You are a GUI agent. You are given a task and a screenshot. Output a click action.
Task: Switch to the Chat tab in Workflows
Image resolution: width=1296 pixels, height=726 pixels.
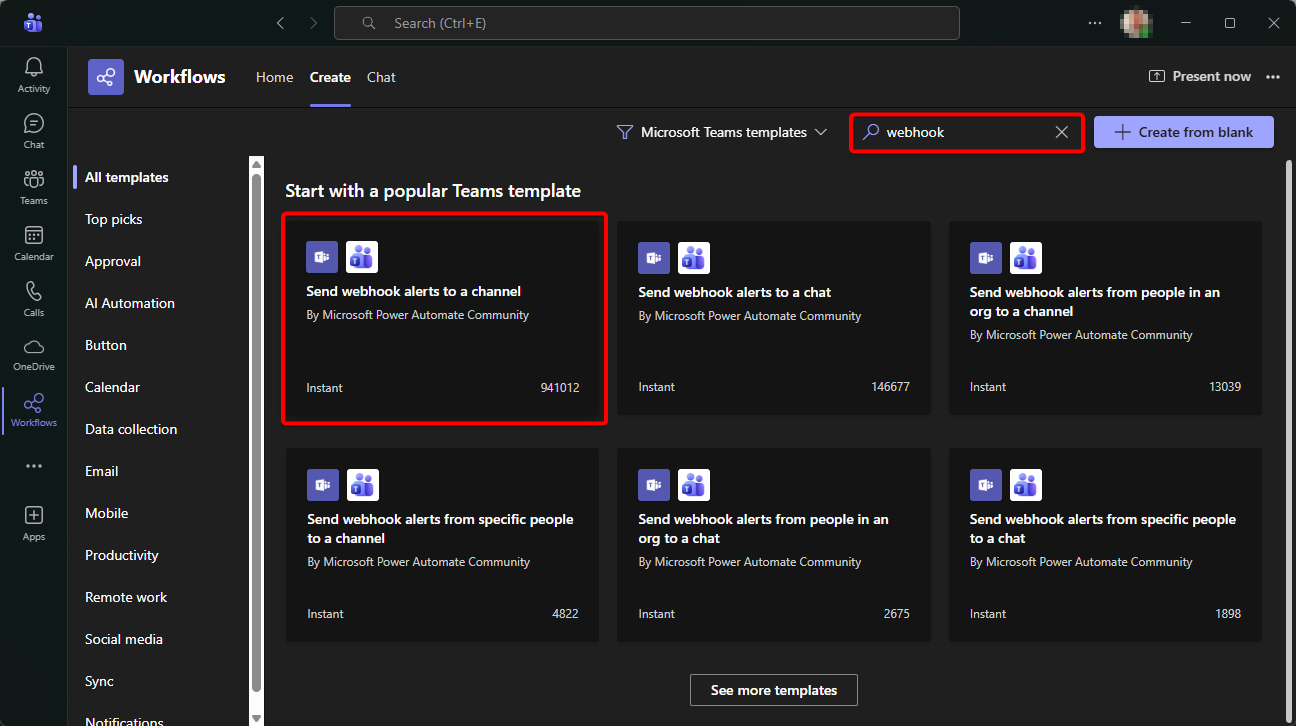381,77
